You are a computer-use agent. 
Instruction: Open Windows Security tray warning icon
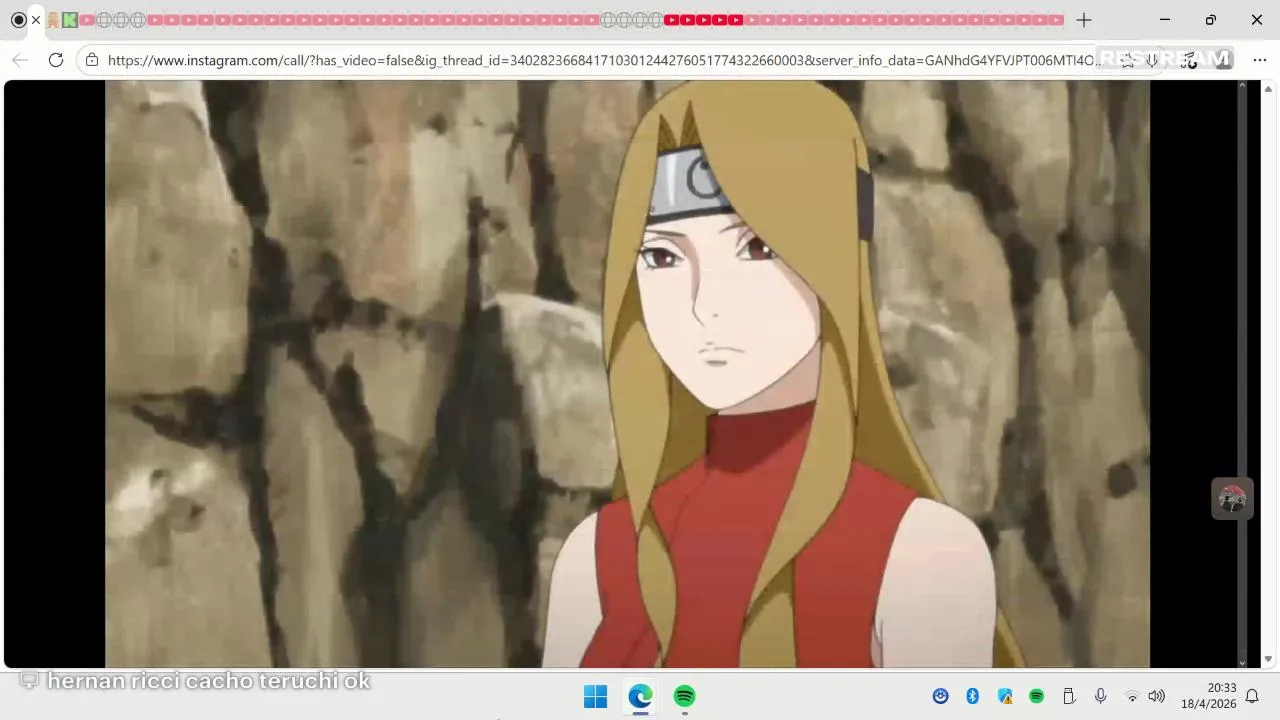pos(1004,696)
